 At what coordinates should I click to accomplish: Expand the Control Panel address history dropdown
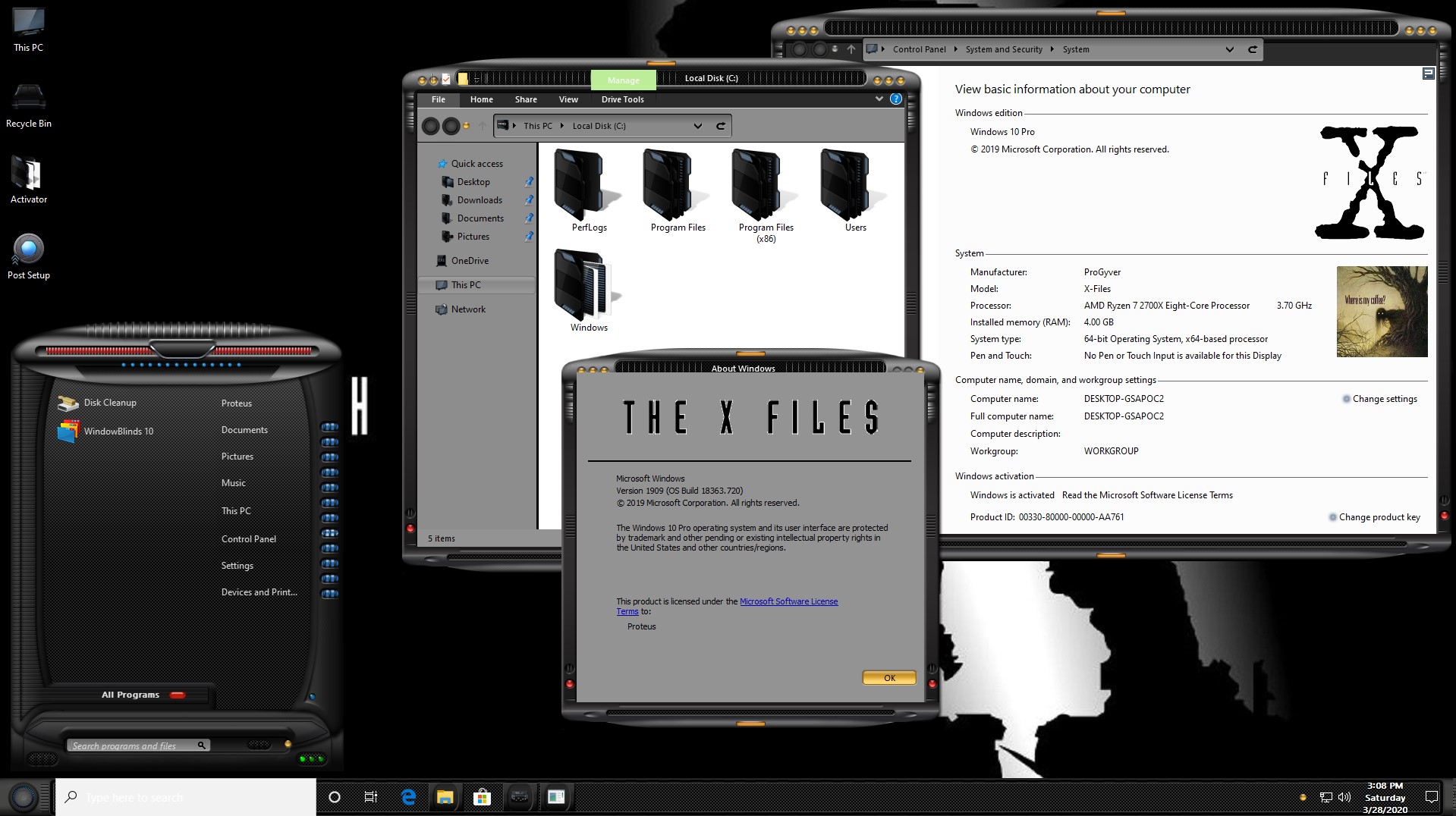[x=1229, y=49]
